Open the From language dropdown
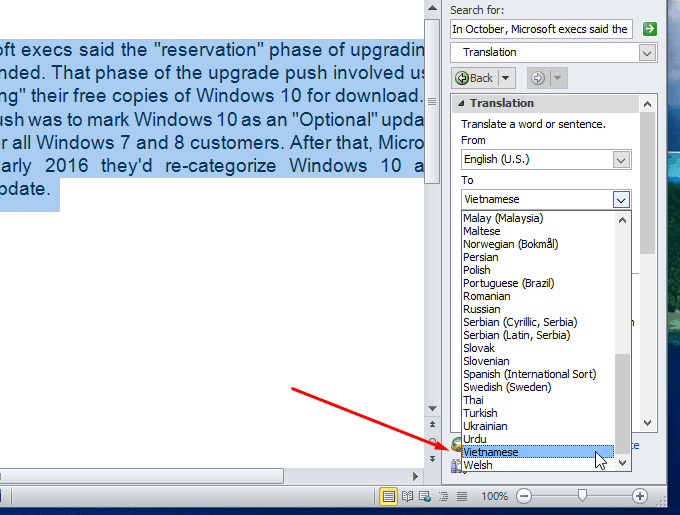 (621, 160)
